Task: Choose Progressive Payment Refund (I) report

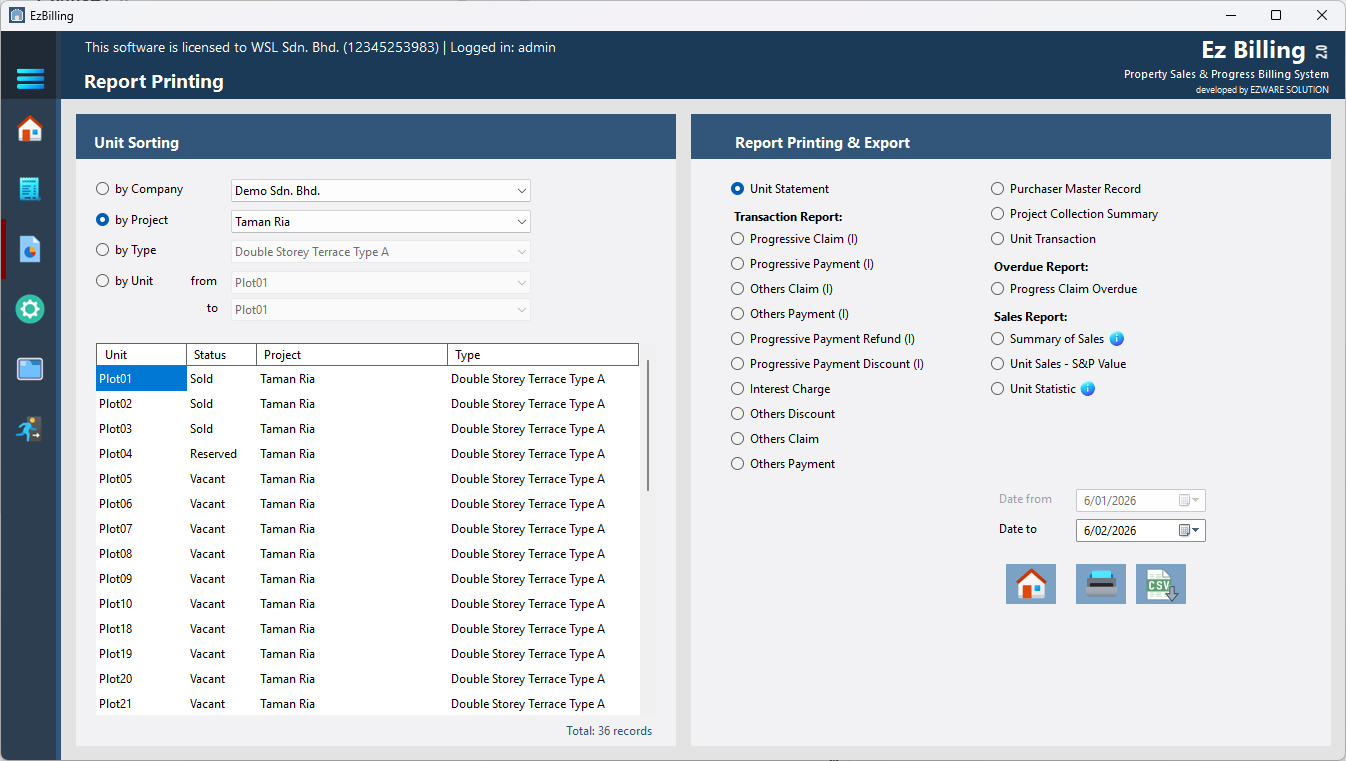Action: (823, 339)
